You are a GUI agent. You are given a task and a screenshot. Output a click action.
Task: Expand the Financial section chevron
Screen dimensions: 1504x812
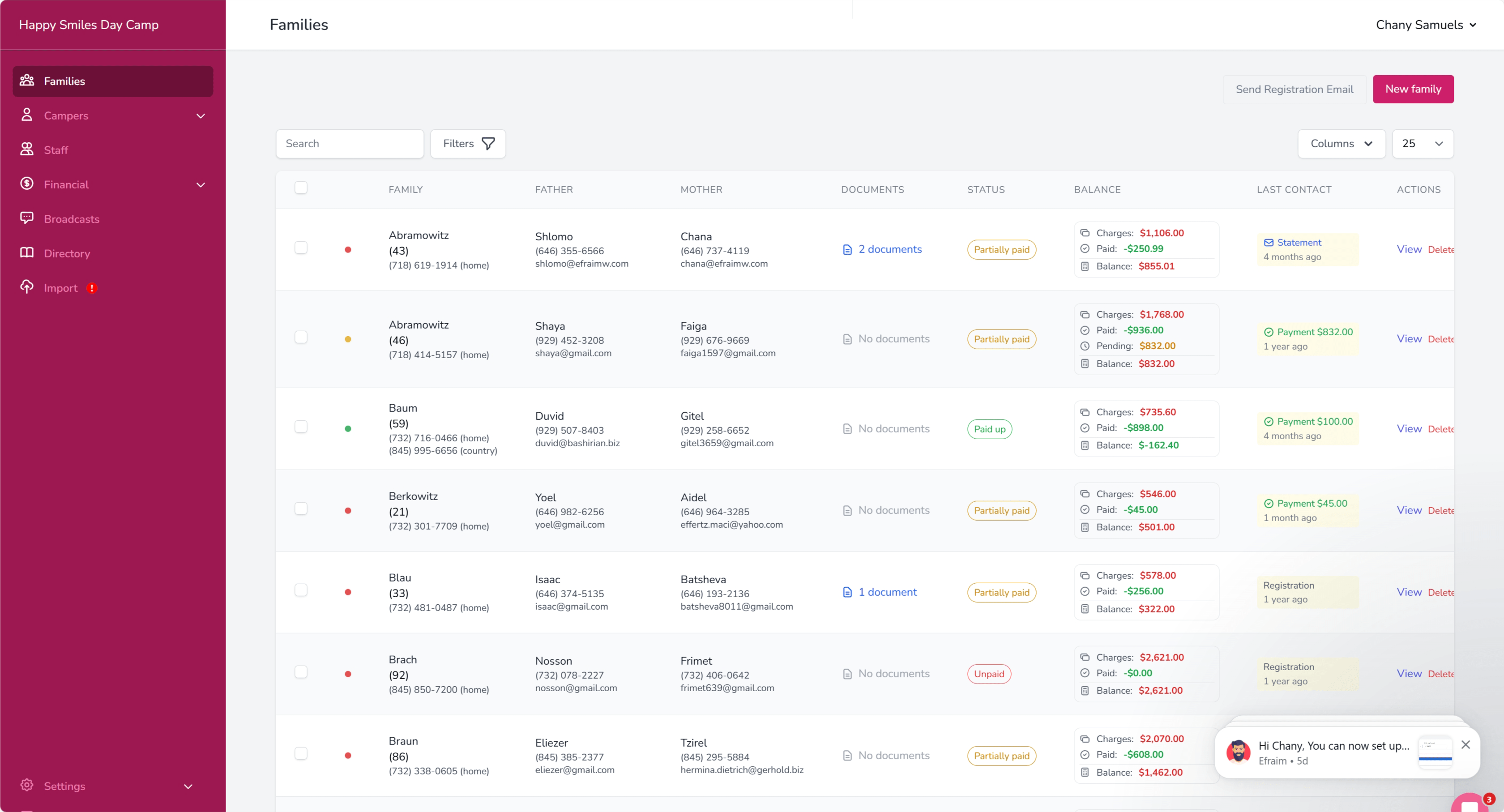(201, 184)
